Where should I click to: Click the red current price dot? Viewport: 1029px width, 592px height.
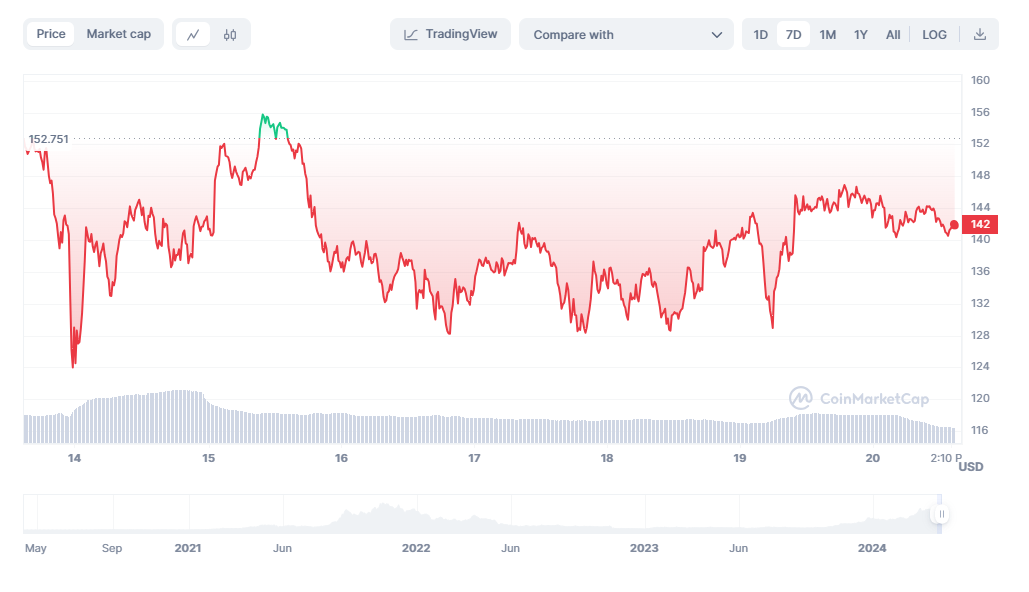pos(954,225)
